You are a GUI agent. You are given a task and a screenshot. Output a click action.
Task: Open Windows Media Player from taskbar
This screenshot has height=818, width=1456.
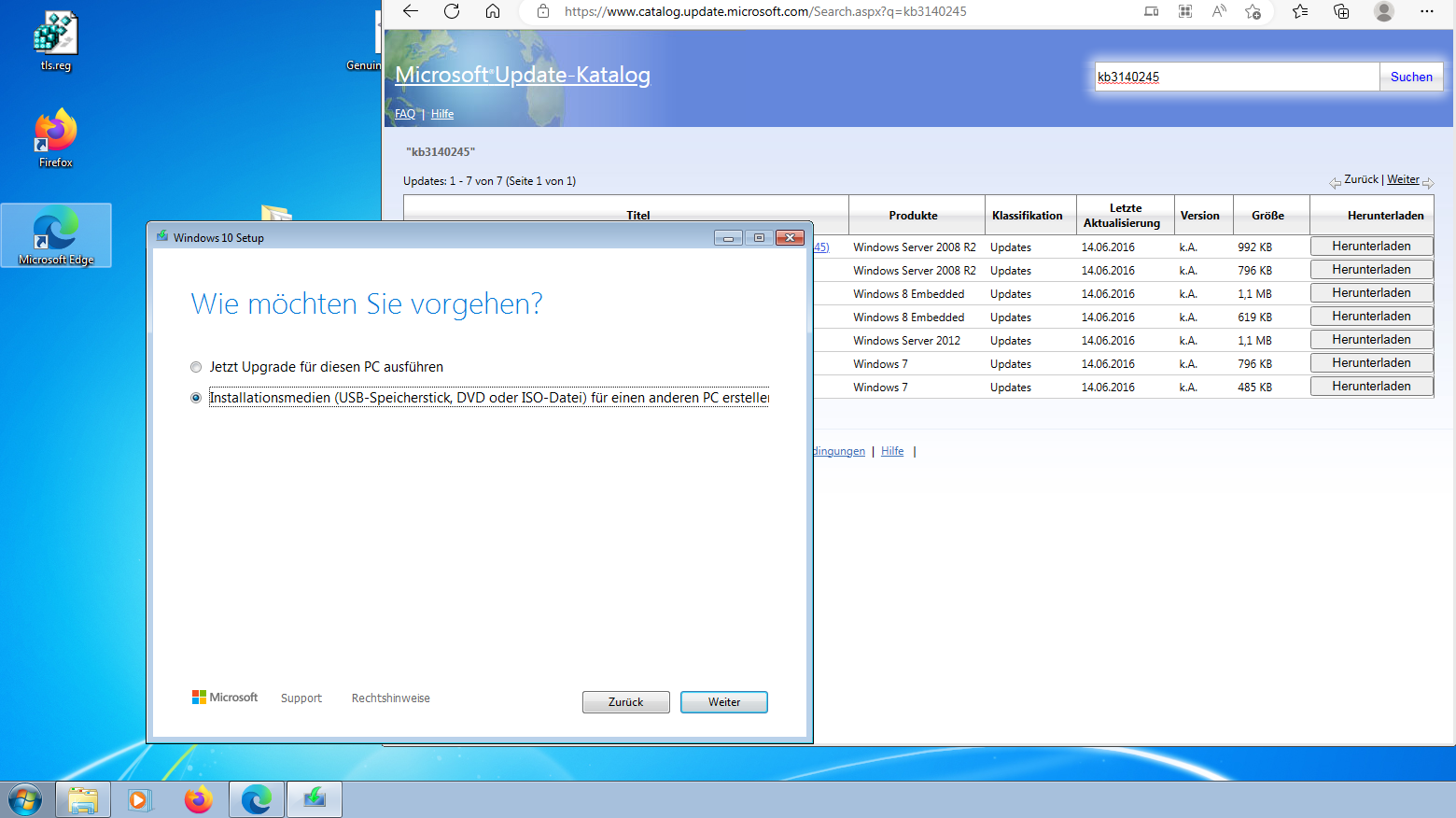[x=140, y=800]
